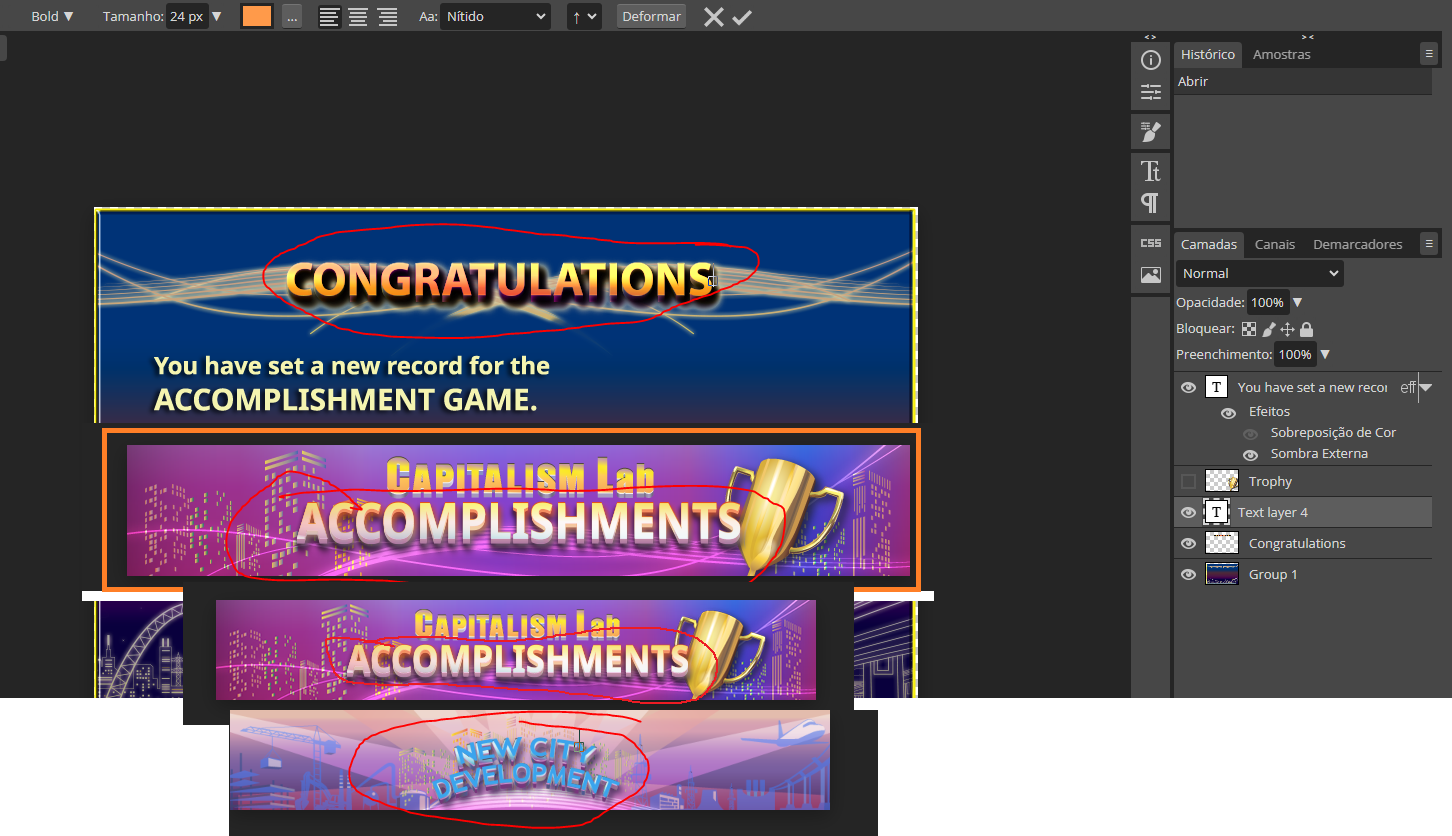The width and height of the screenshot is (1452, 836).
Task: Click the Deformar warp button
Action: tap(651, 17)
